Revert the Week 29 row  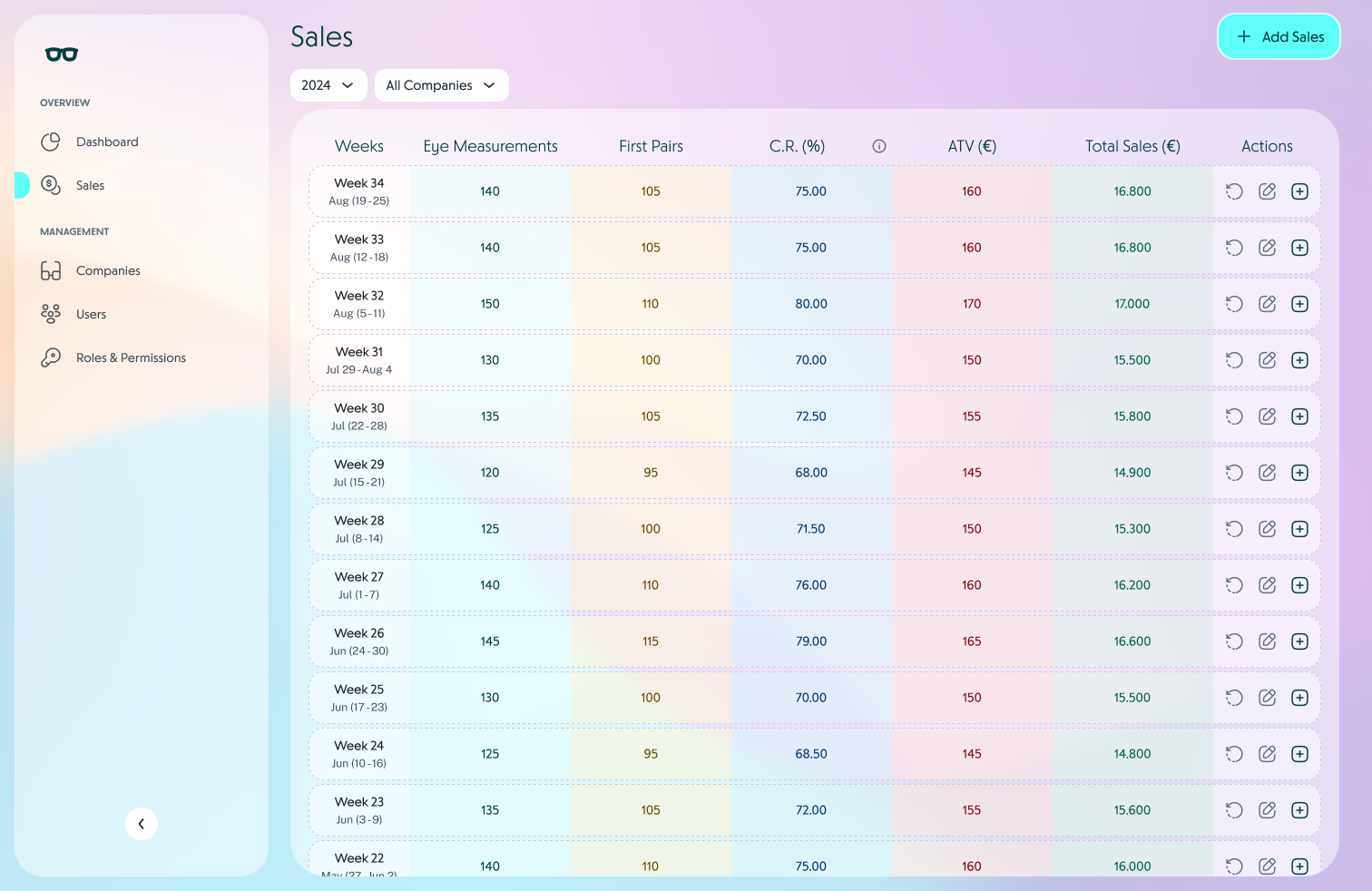tap(1234, 473)
